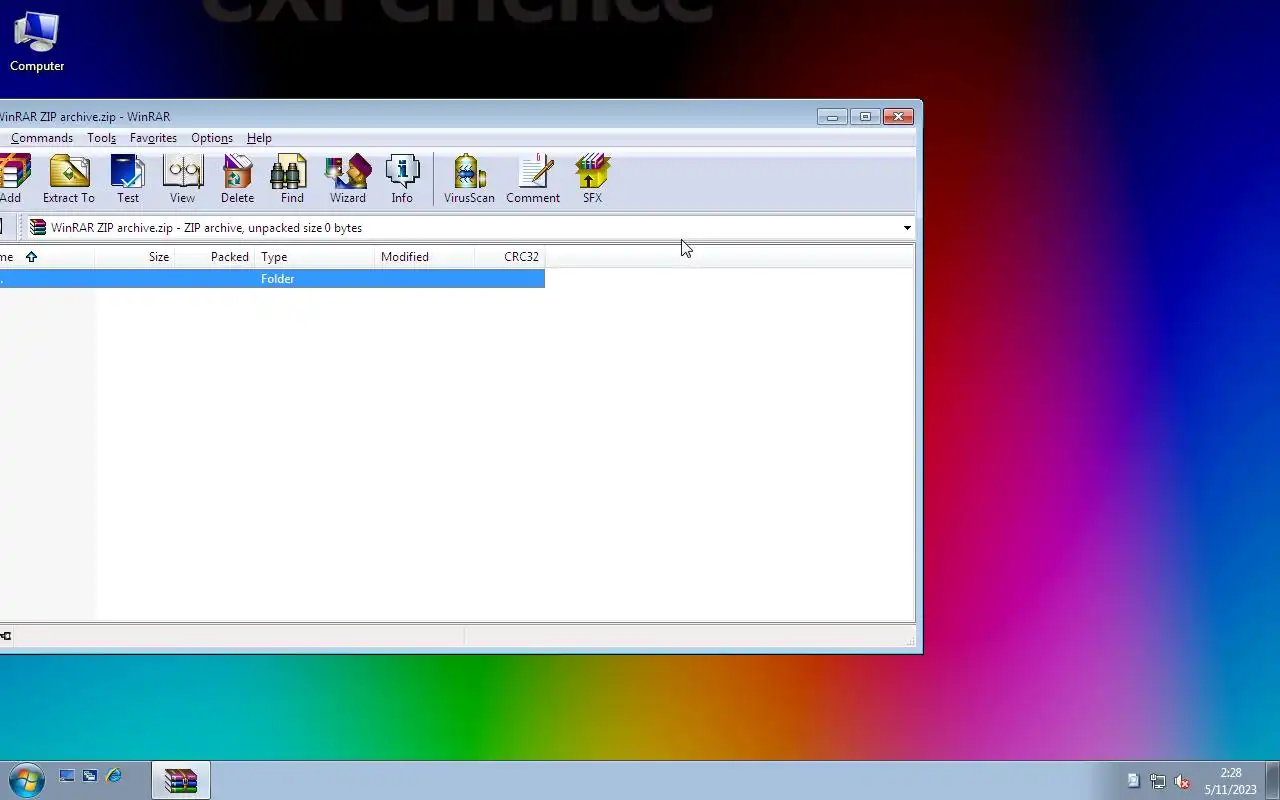Sort by the CRC32 column header
1280x800 pixels.
[510, 257]
